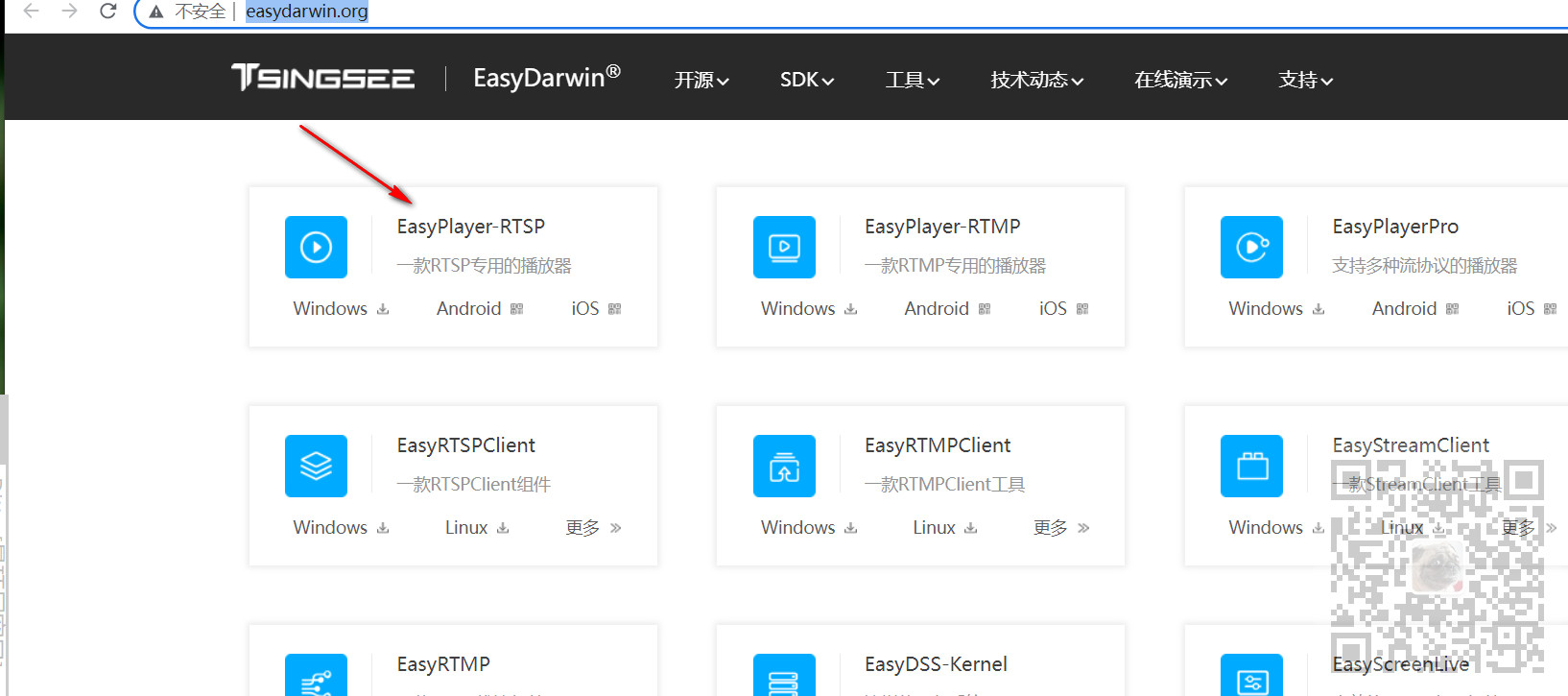
Task: Click the 一款RTSP专用的播放器 description
Action: pyautogui.click(x=484, y=266)
